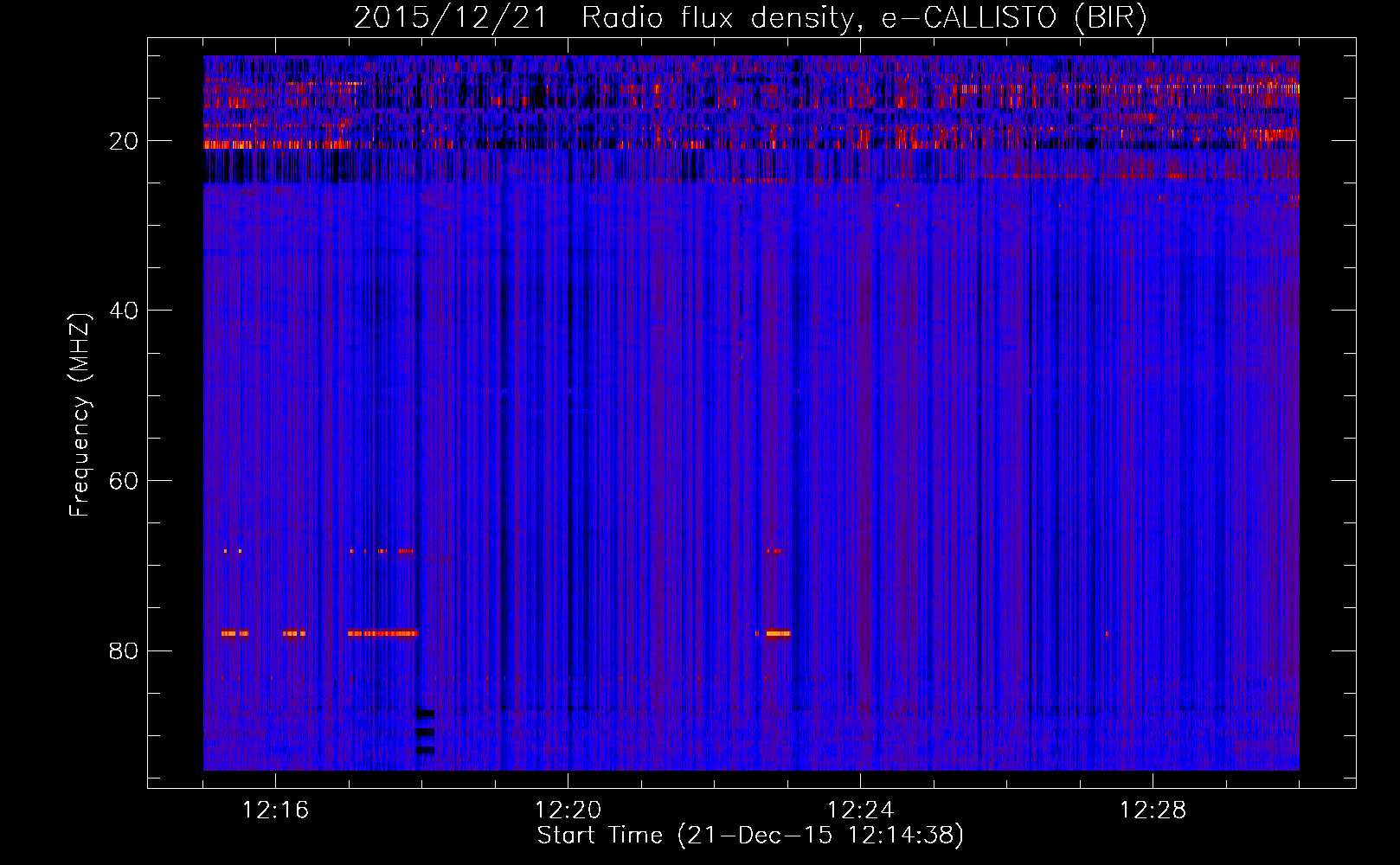
Task: Click the 12:28 time tick label
Action: (x=1153, y=811)
